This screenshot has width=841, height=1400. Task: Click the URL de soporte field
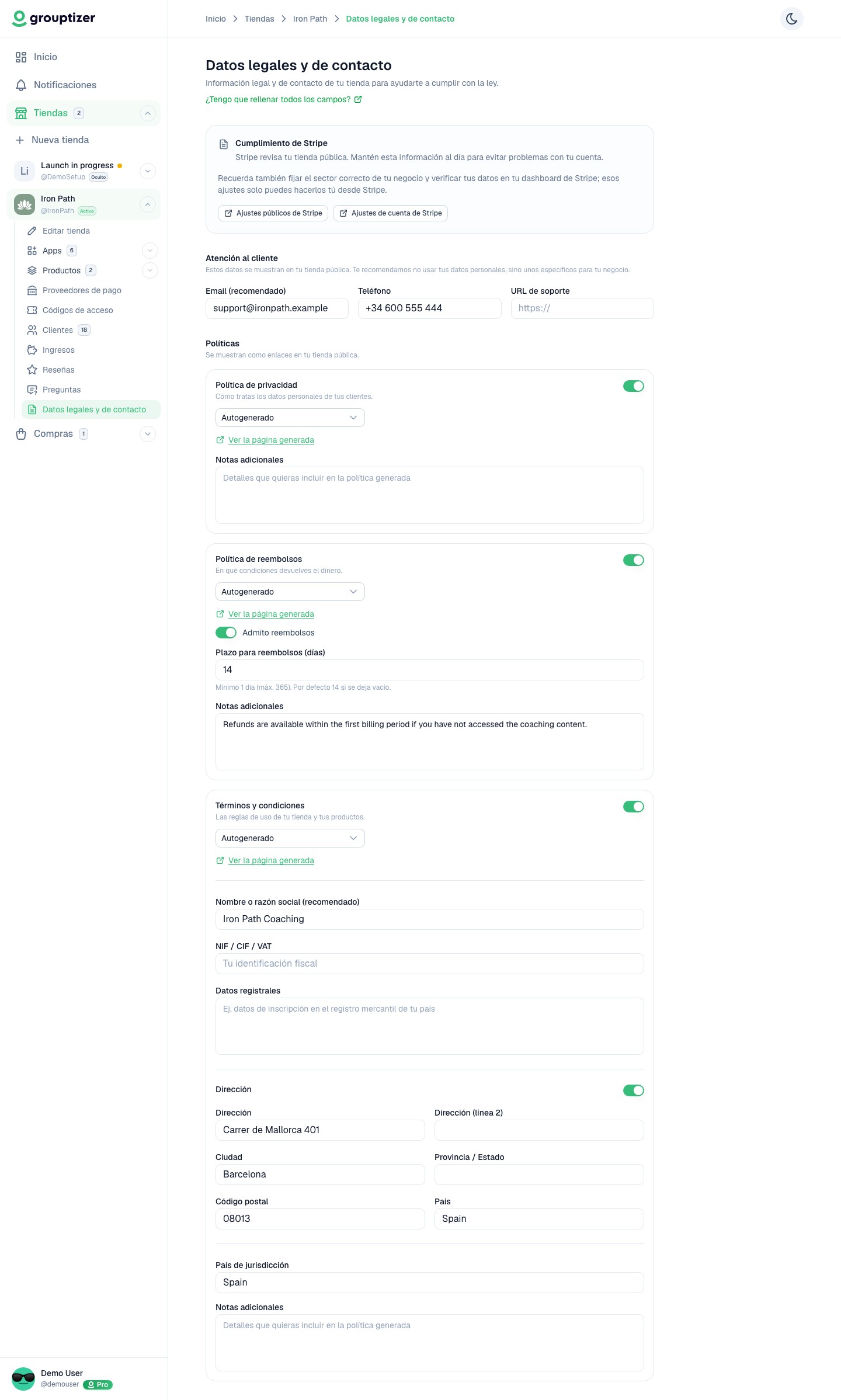pos(582,308)
